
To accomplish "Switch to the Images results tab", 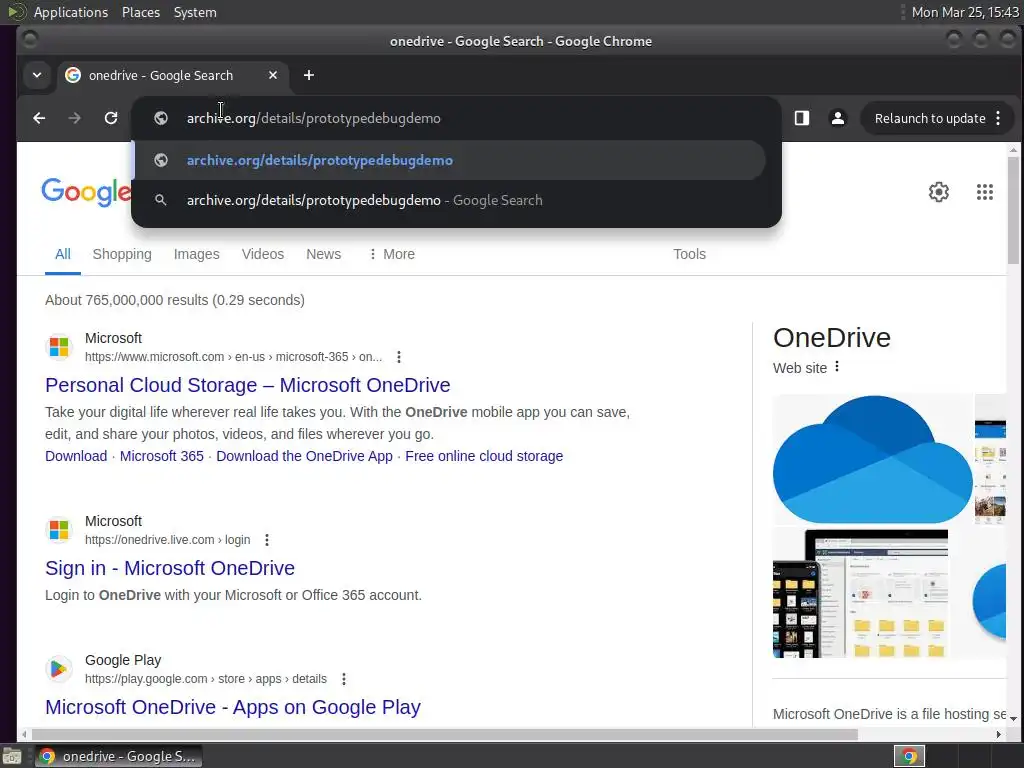I will click(x=197, y=254).
